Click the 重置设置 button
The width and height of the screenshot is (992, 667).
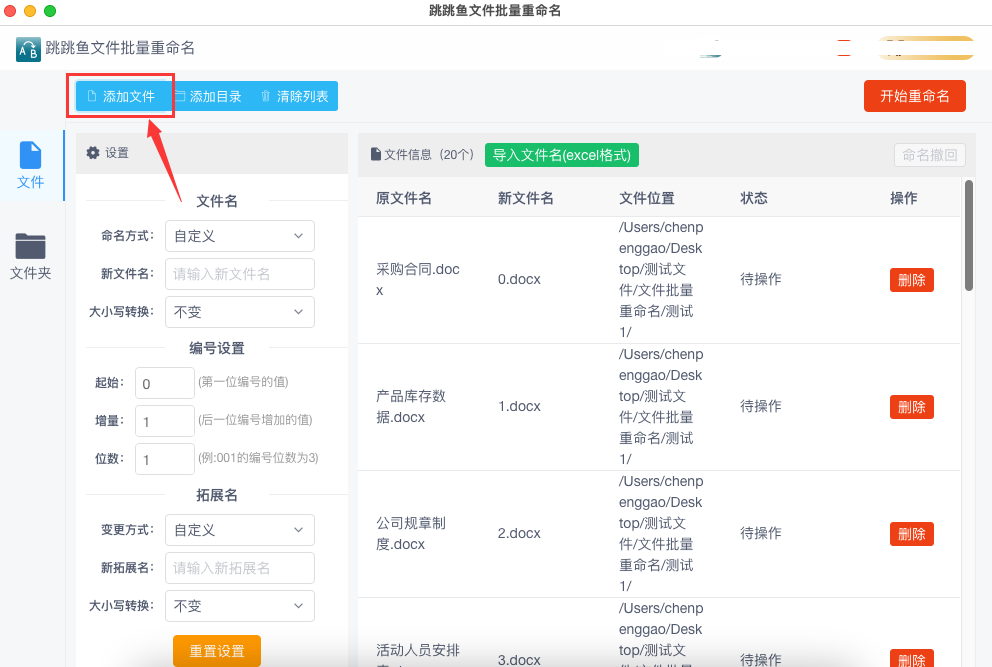pos(217,651)
